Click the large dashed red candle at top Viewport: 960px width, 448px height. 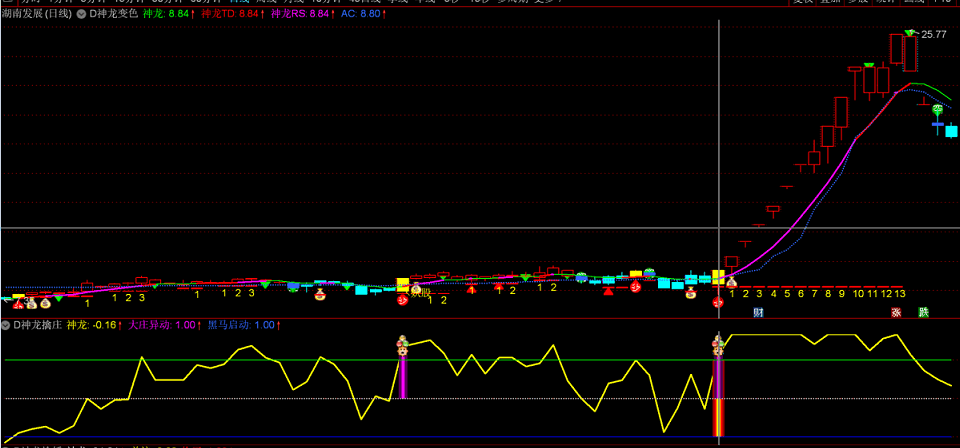(910, 53)
